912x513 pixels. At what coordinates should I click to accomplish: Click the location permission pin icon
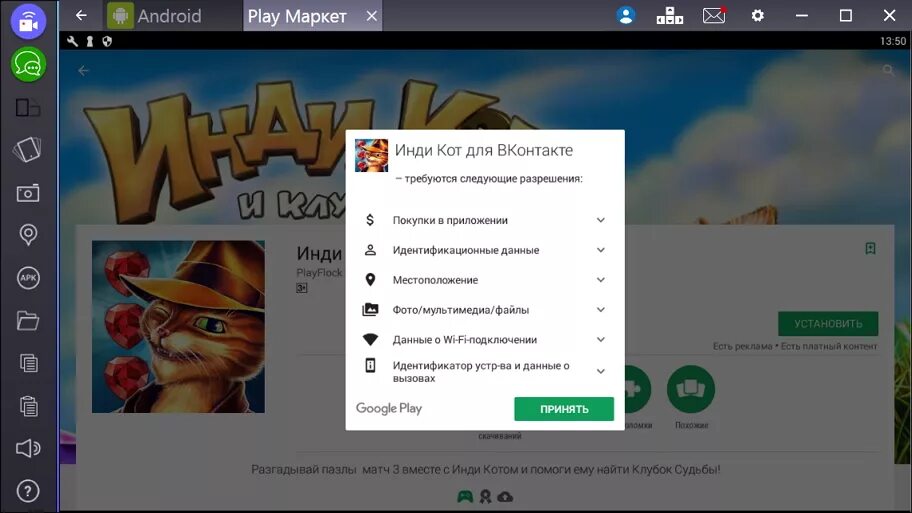click(370, 280)
